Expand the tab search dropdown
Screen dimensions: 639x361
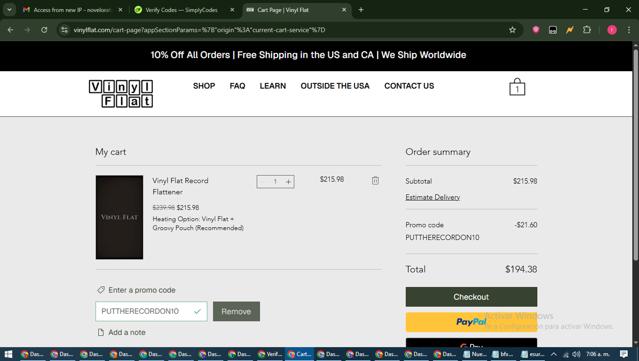(x=9, y=10)
